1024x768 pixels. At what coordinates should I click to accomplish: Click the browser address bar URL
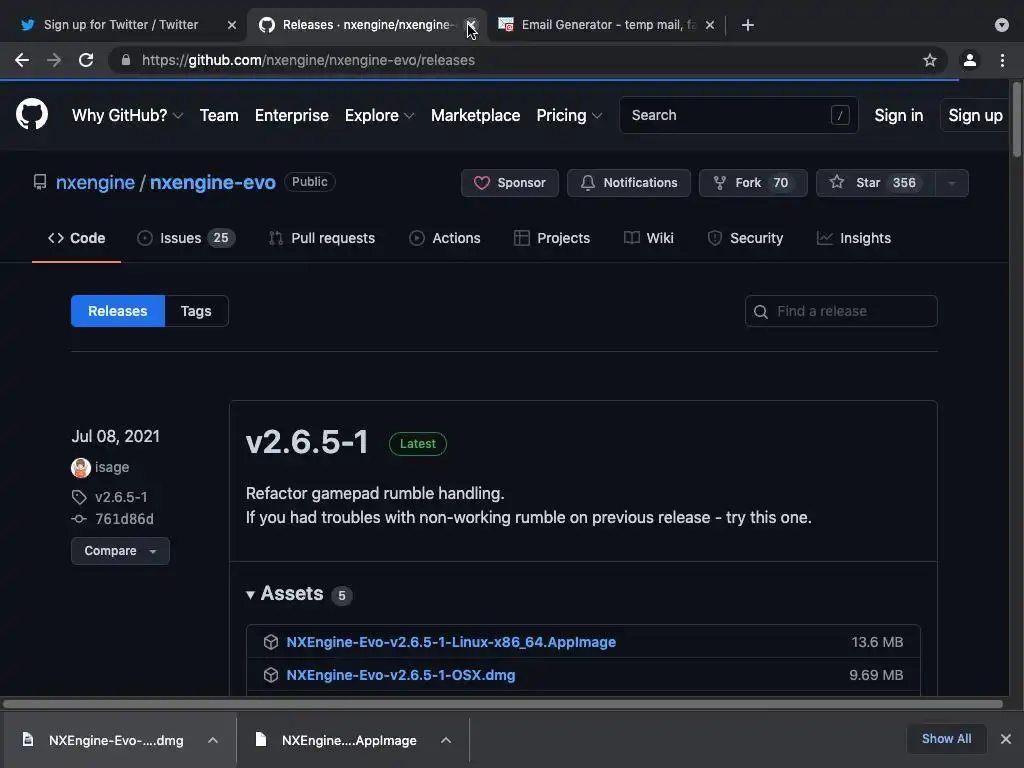point(308,60)
